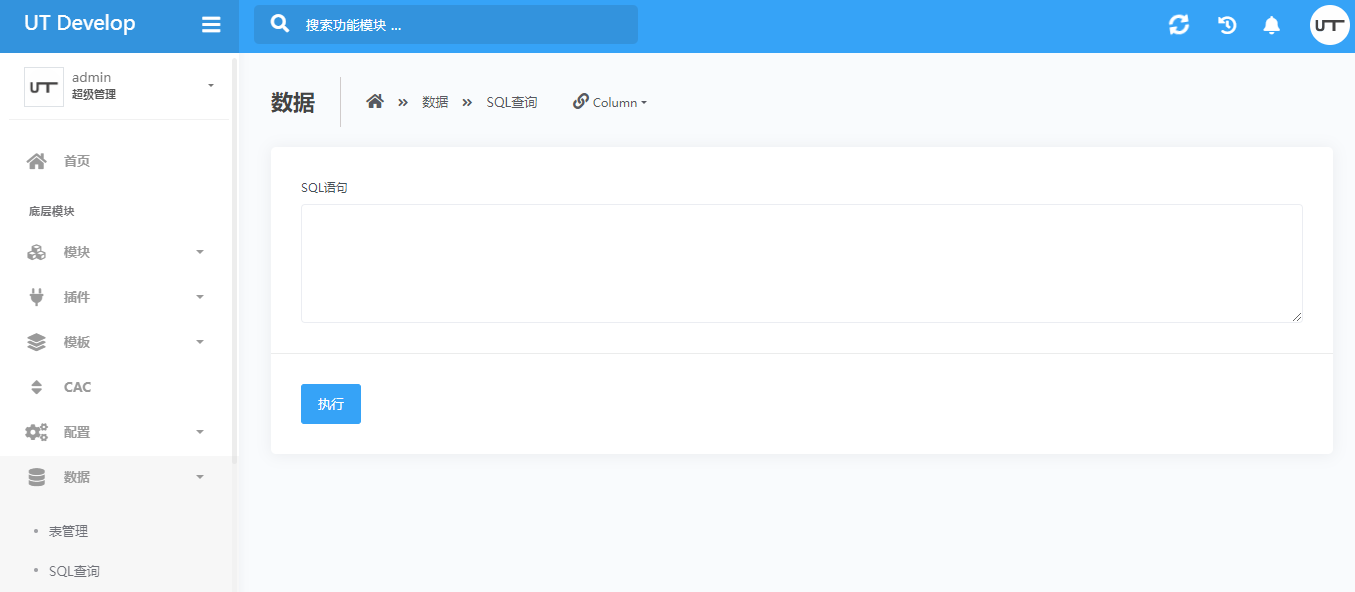Open the Column dropdown
The image size is (1355, 592).
point(610,102)
